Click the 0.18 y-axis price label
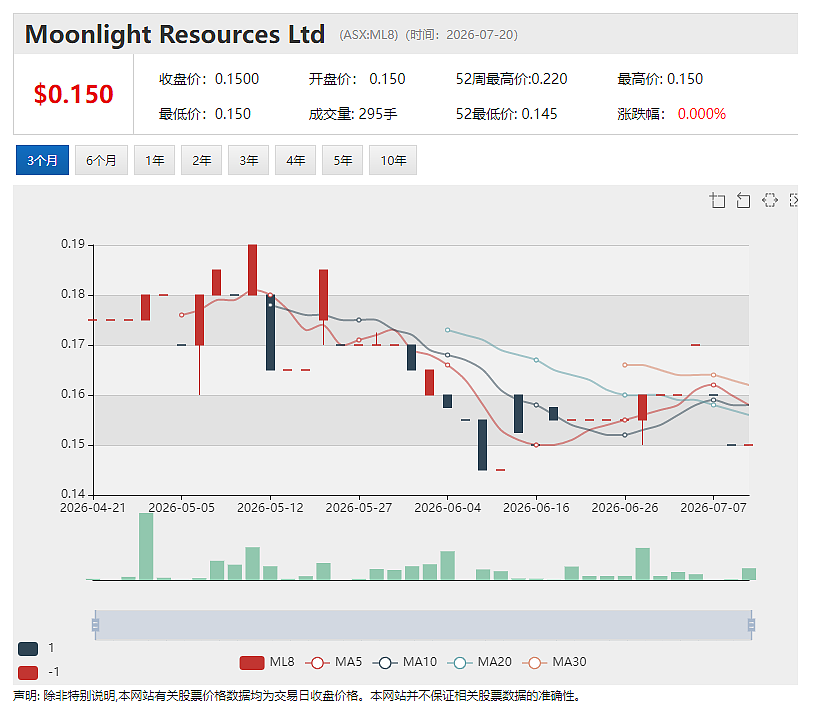 pyautogui.click(x=73, y=295)
